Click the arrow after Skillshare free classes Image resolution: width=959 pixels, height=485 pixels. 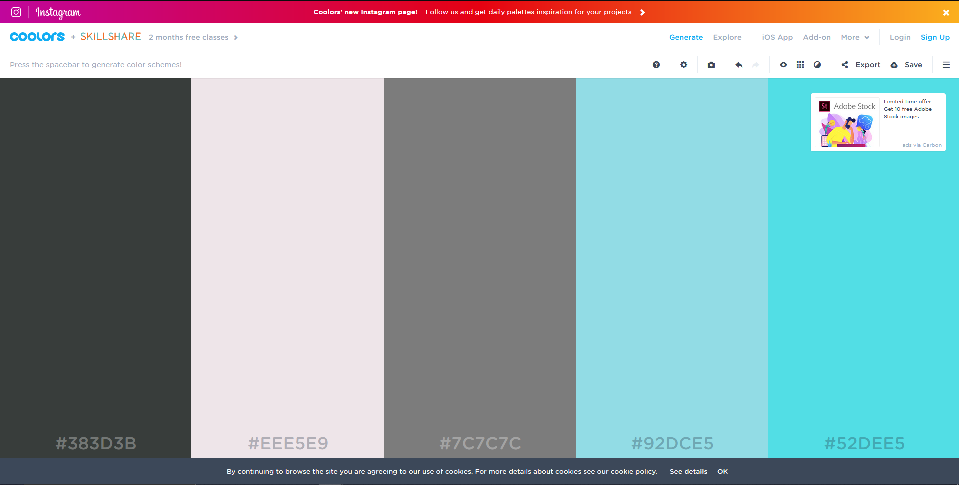coord(236,37)
